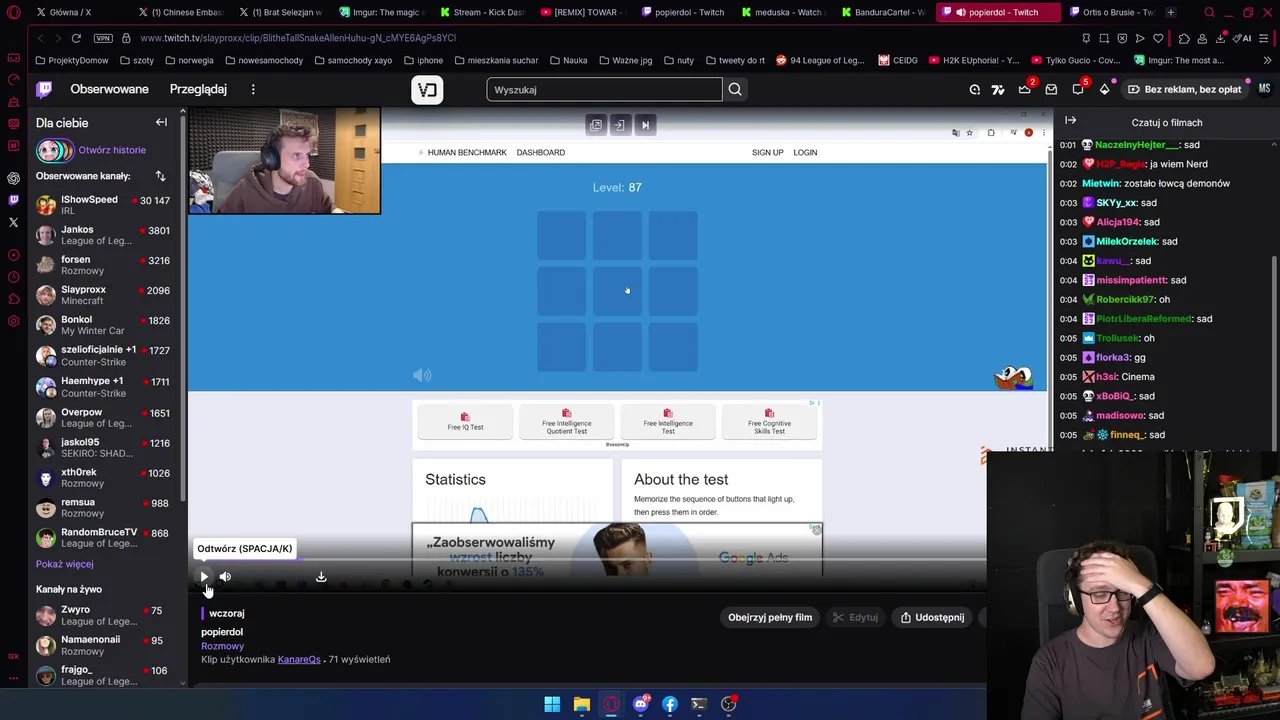1280x720 pixels.
Task: Click the search magnifier button
Action: tap(735, 89)
